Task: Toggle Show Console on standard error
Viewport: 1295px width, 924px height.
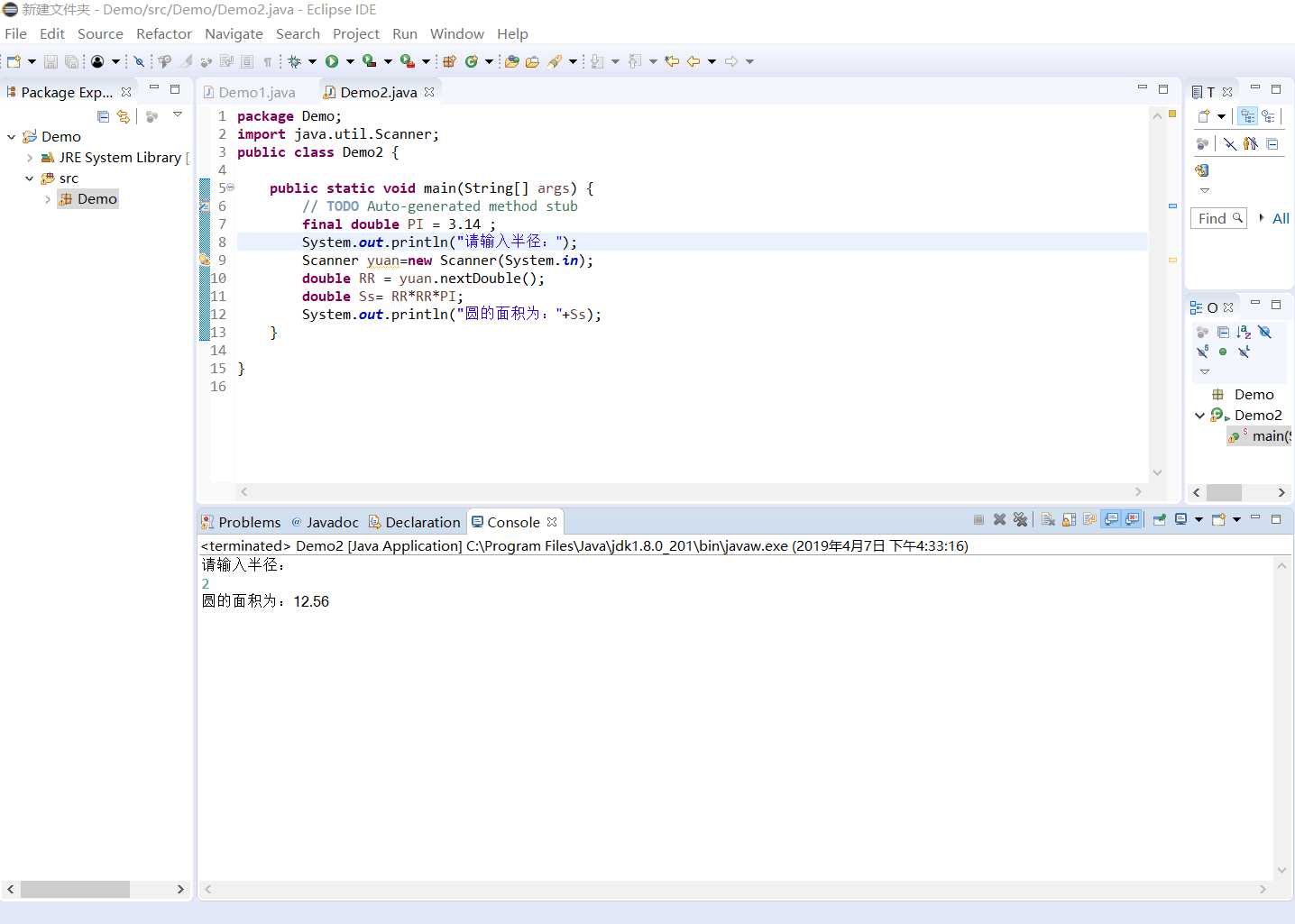Action: (x=1132, y=519)
